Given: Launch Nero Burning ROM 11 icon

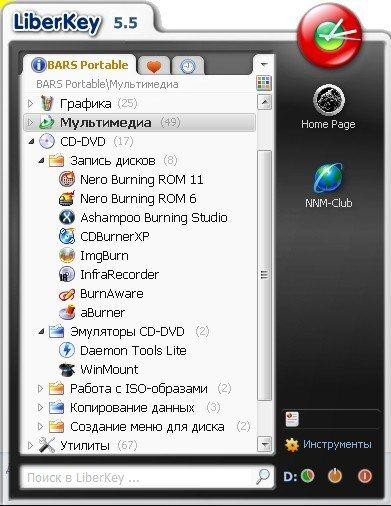Looking at the screenshot, I should 67,179.
